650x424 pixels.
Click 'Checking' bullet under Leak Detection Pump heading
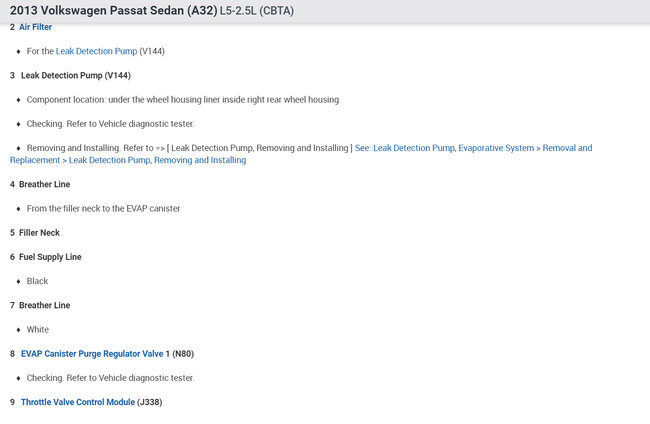point(110,124)
